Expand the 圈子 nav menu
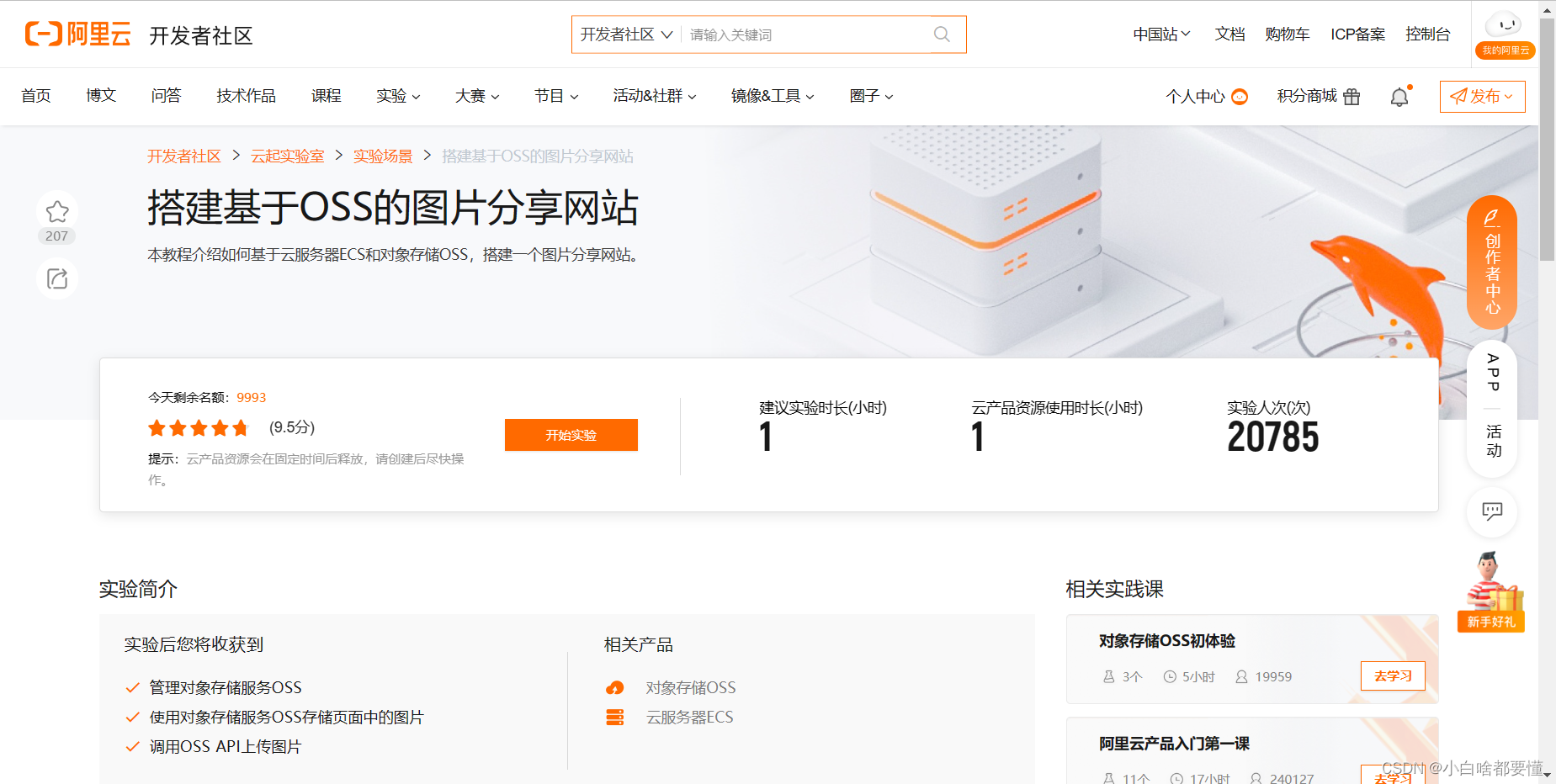This screenshot has height=784, width=1556. [871, 96]
